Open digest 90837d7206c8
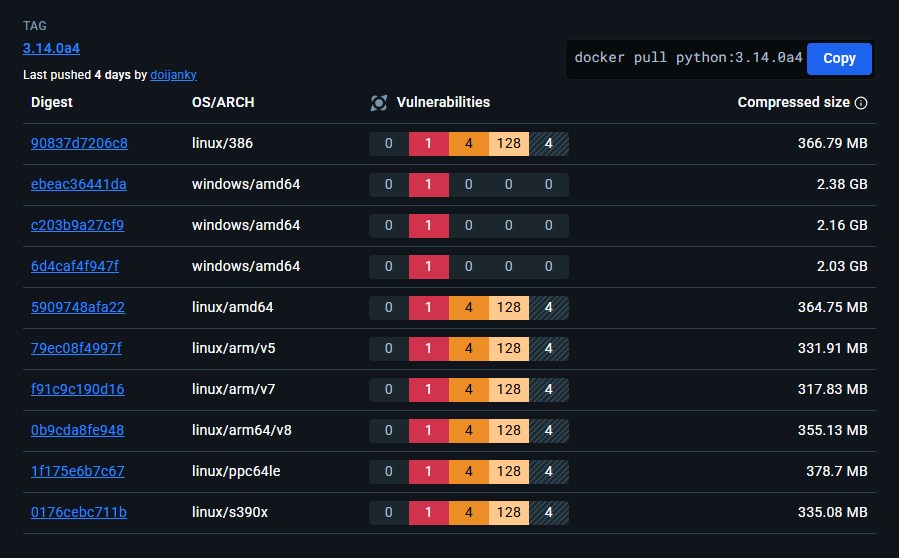This screenshot has height=558, width=899. click(x=79, y=143)
